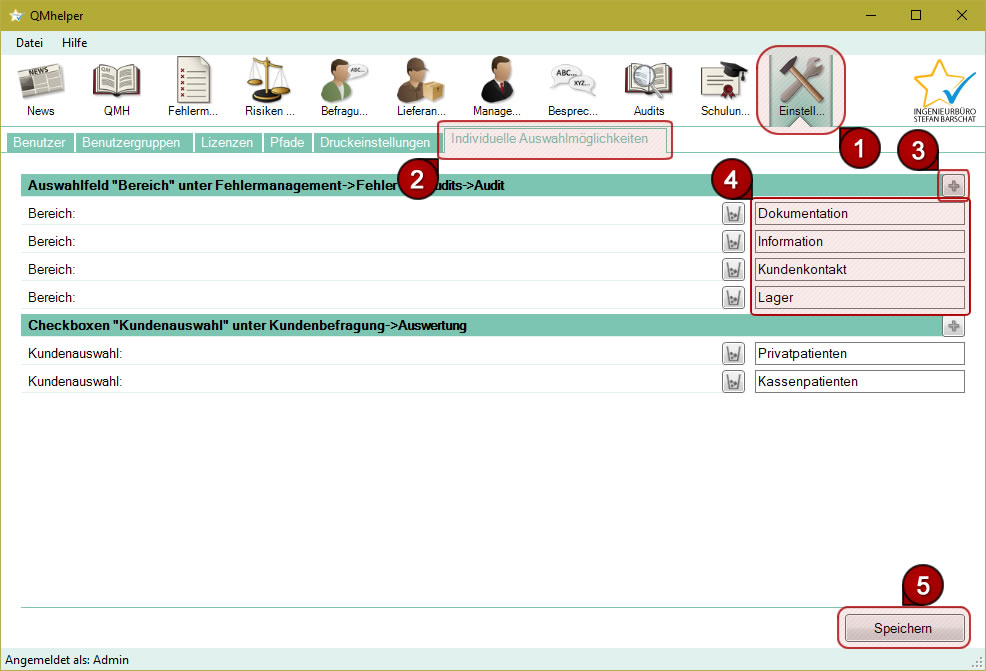Image resolution: width=986 pixels, height=671 pixels.
Task: Delete the Dokumentation entry with trash icon
Action: (x=733, y=214)
